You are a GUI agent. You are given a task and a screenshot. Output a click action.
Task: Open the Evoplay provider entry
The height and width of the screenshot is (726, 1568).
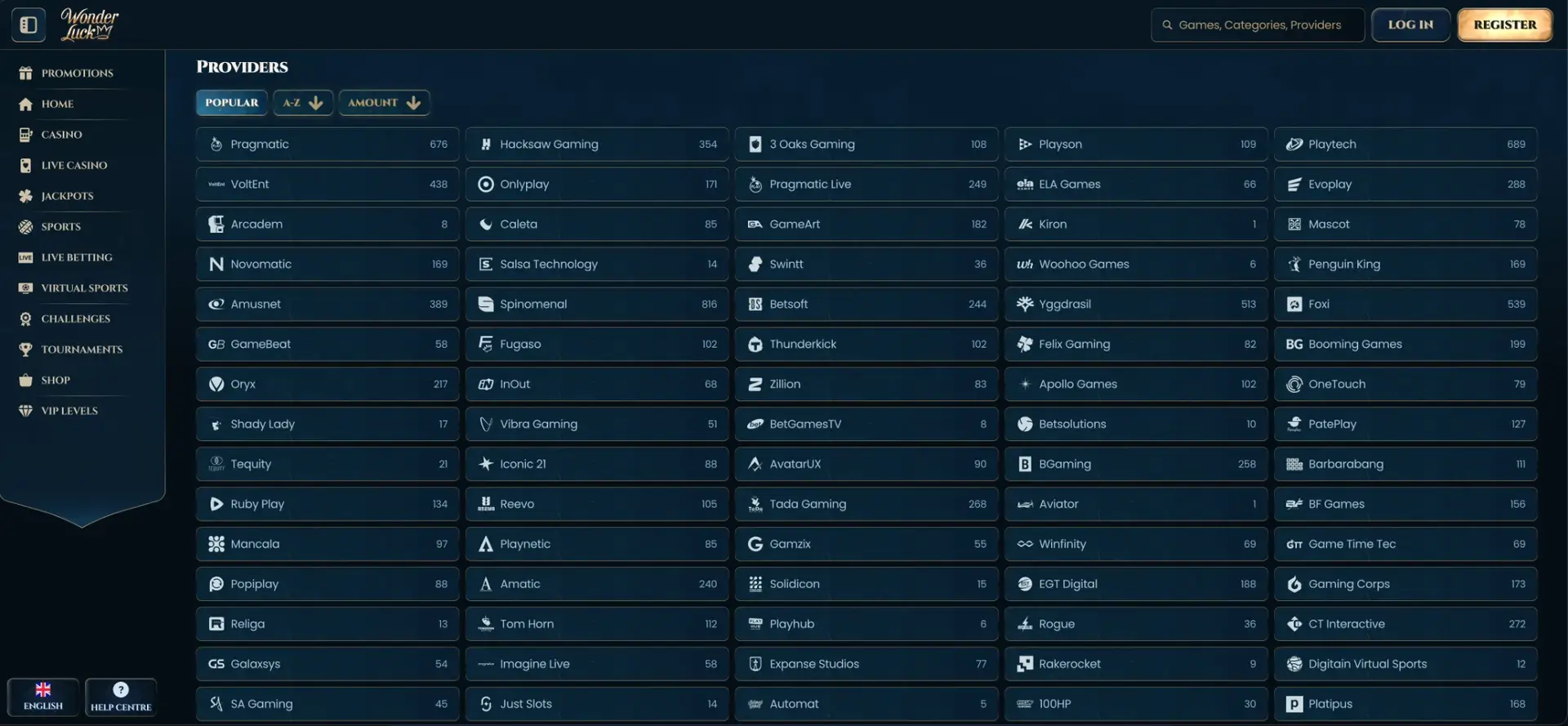pyautogui.click(x=1405, y=184)
